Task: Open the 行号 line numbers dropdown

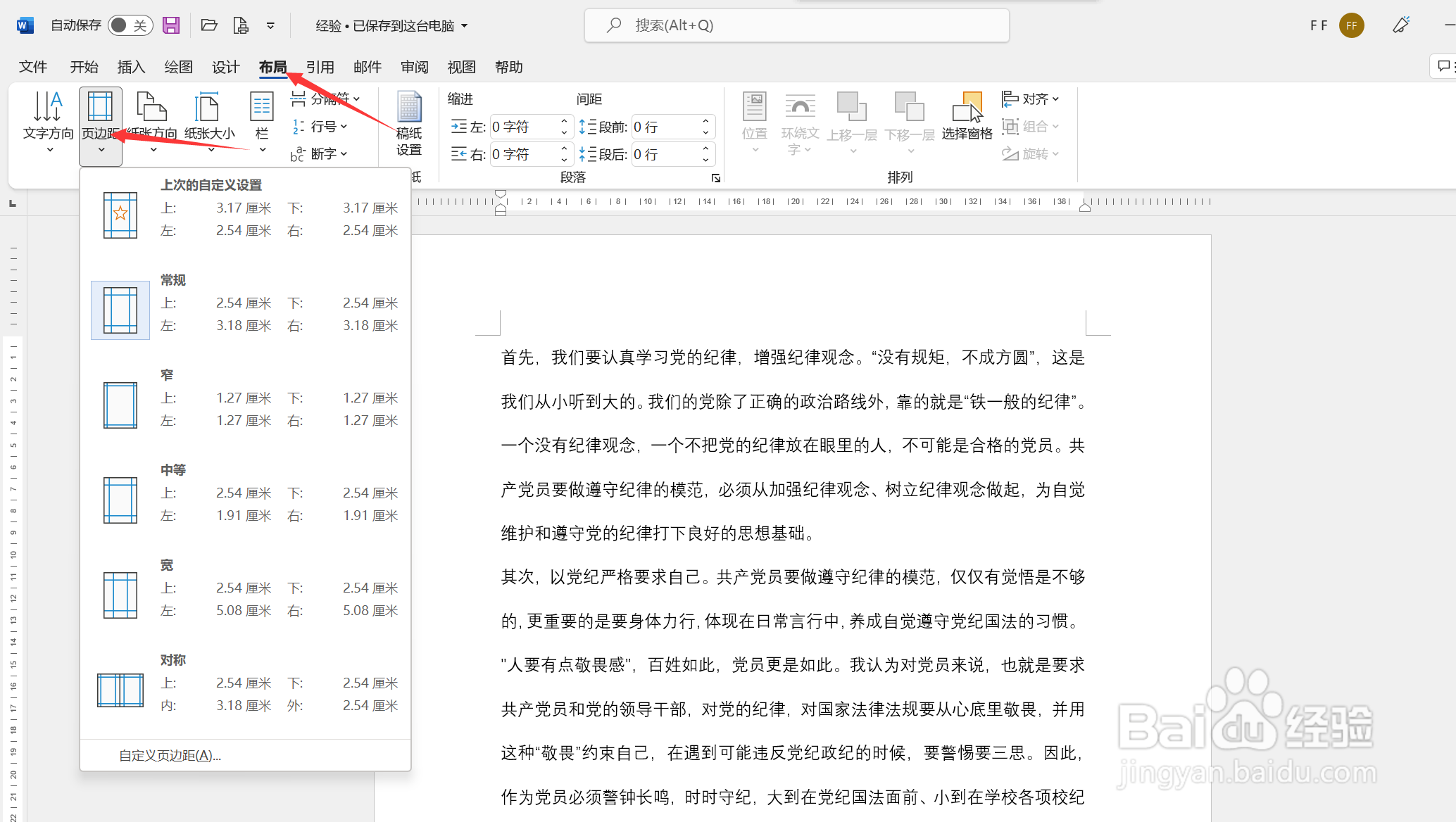Action: [x=320, y=127]
